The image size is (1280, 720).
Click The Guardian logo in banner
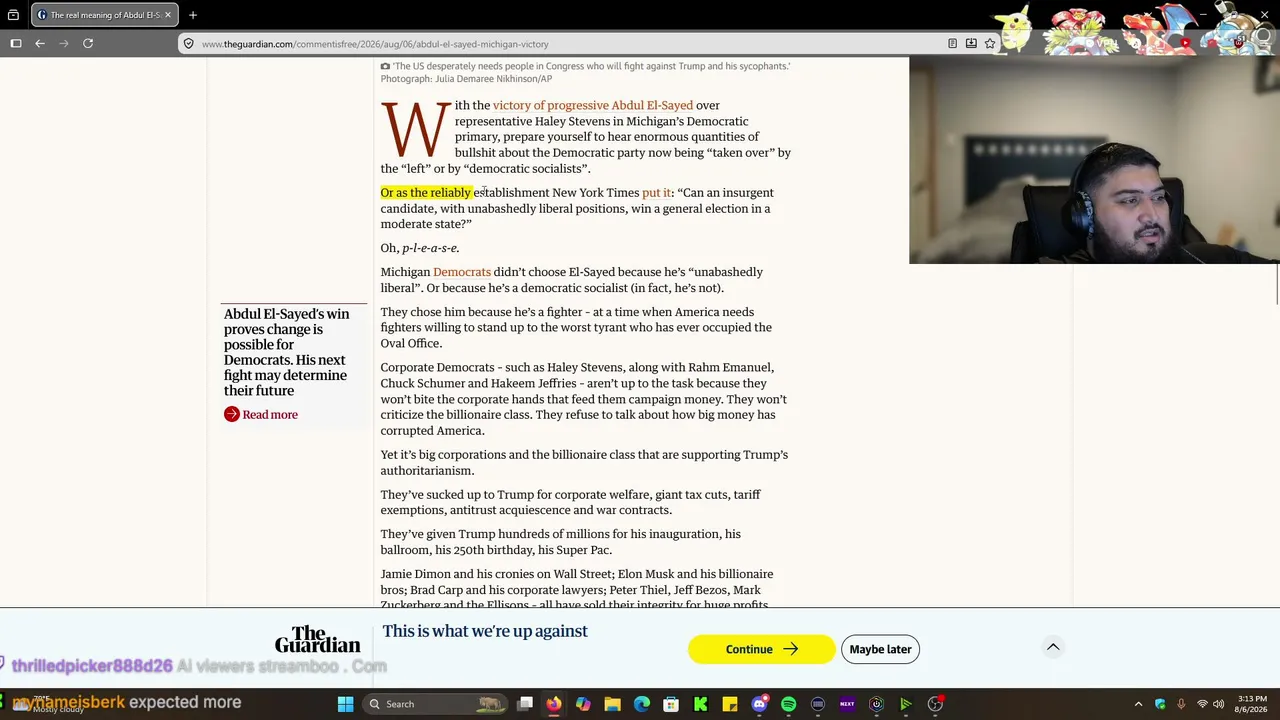[318, 640]
